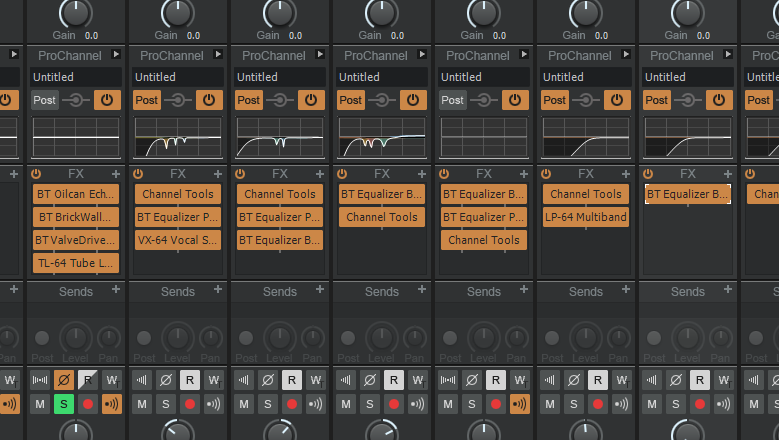This screenshot has height=440, width=779.
Task: Open the VX-64 Vocal Strip effect
Action: pyautogui.click(x=177, y=240)
